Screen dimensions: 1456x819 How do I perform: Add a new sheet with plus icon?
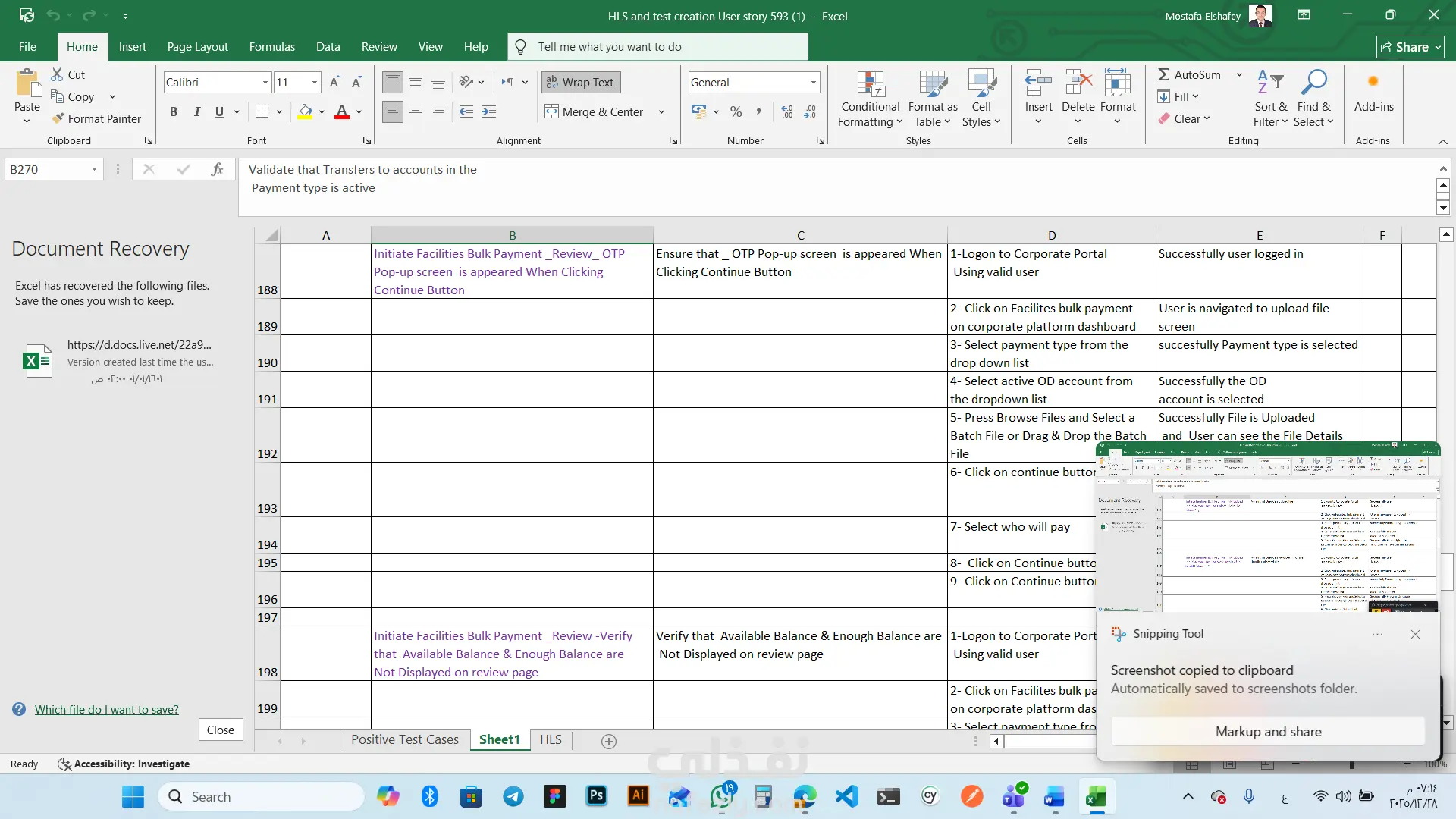click(x=608, y=741)
